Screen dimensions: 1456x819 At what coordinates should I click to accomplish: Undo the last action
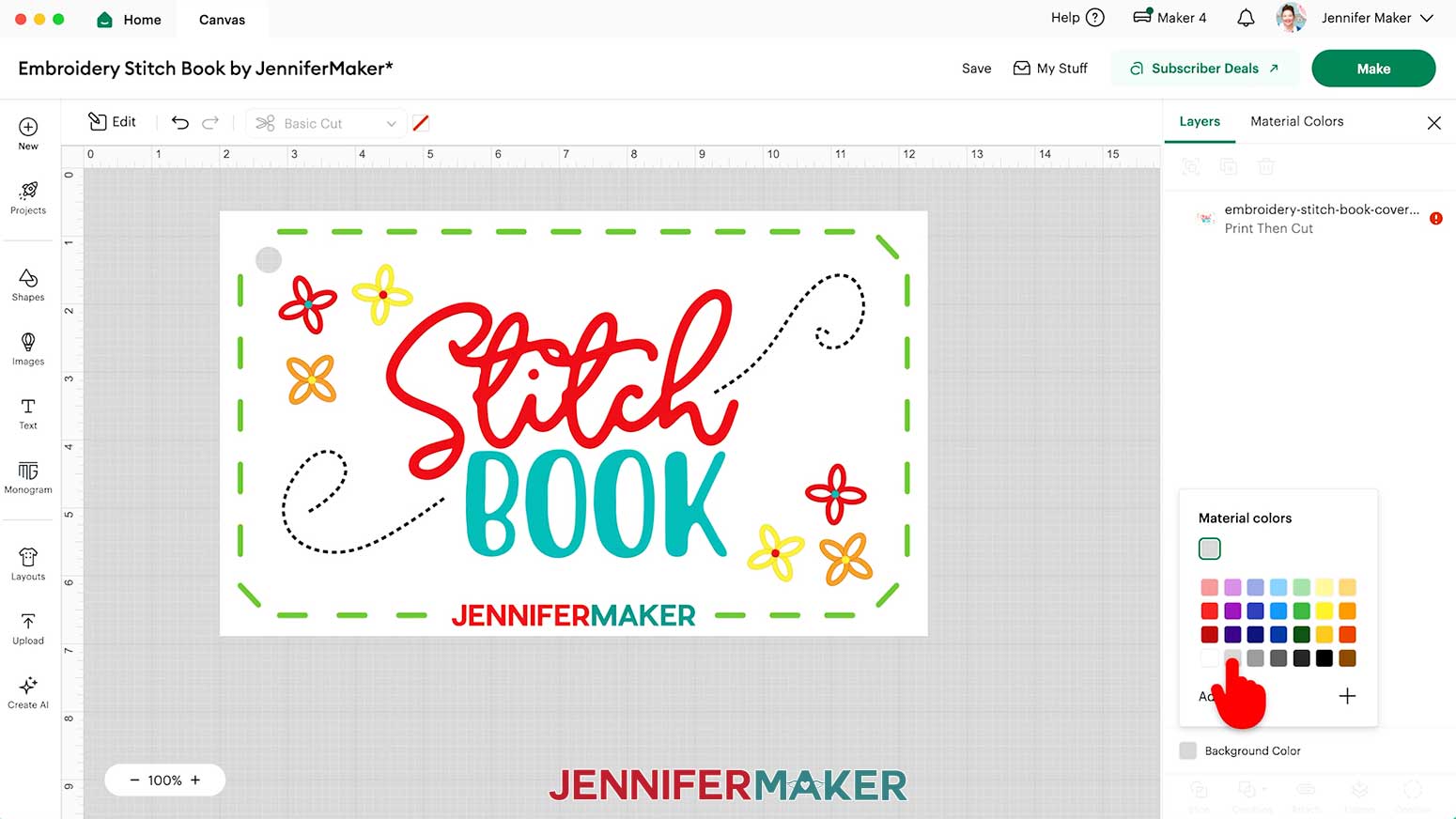point(180,123)
